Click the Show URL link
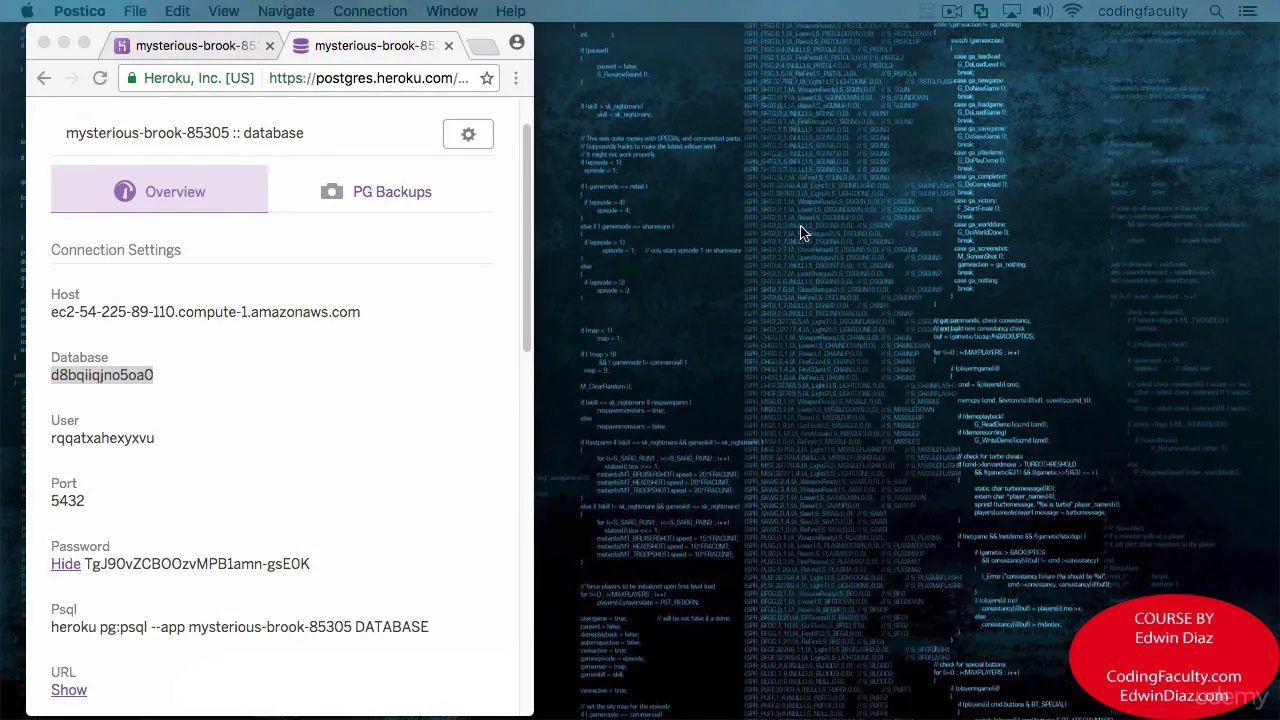 pos(69,690)
